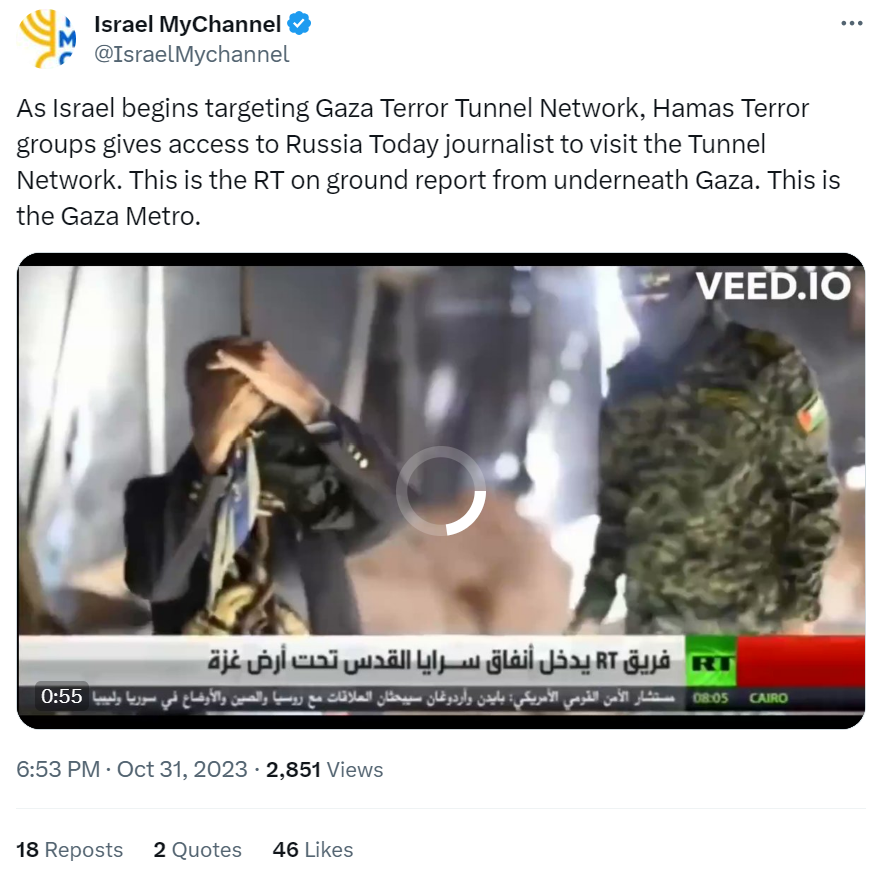Open the Israel MyChannel display name
The image size is (882, 884).
click(x=187, y=24)
